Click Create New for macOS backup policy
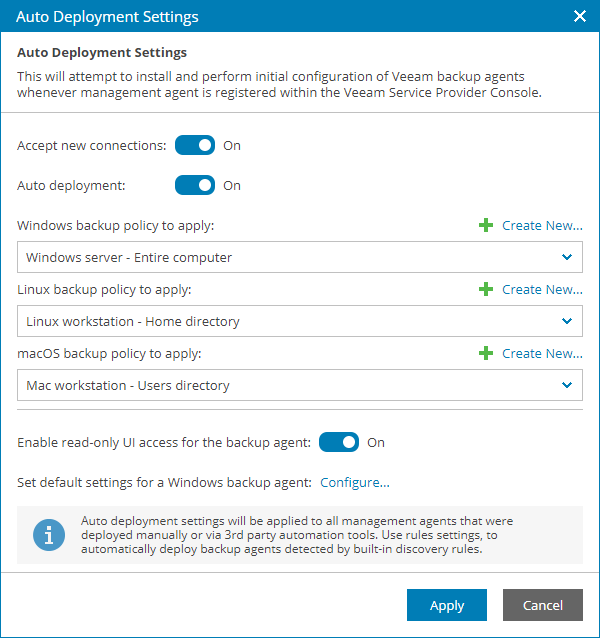The height and width of the screenshot is (638, 600). pyautogui.click(x=542, y=353)
